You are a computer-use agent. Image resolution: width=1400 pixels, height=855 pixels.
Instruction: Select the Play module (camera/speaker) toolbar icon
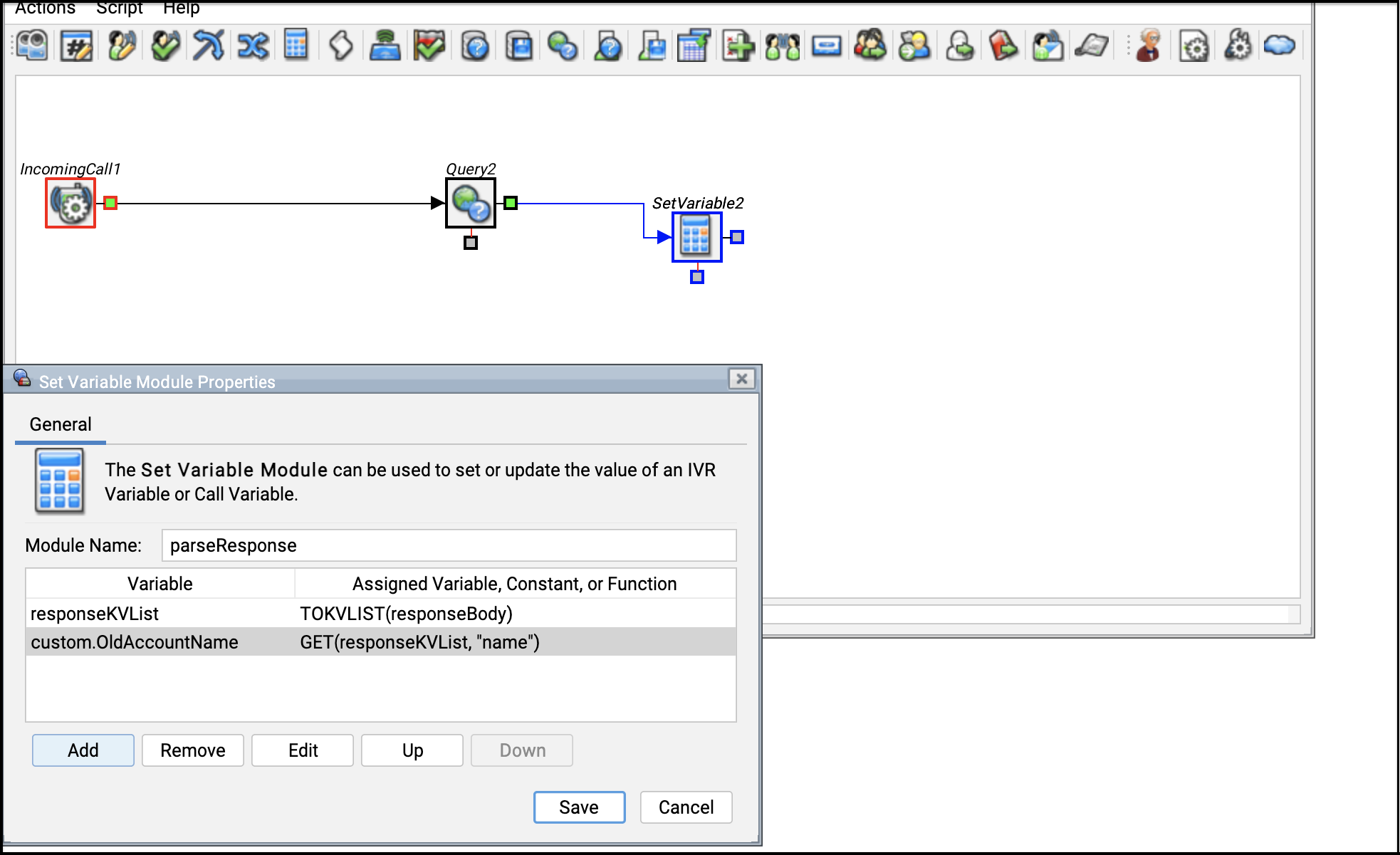pyautogui.click(x=32, y=46)
